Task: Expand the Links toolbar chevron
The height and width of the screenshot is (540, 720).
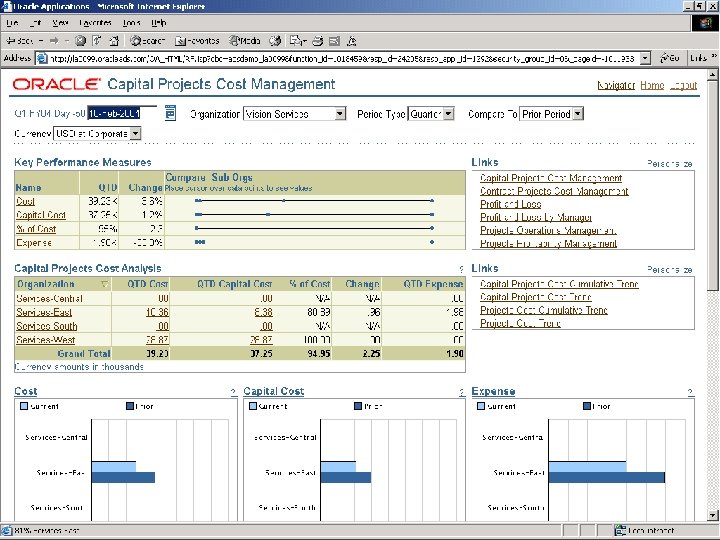Action: pyautogui.click(x=714, y=56)
